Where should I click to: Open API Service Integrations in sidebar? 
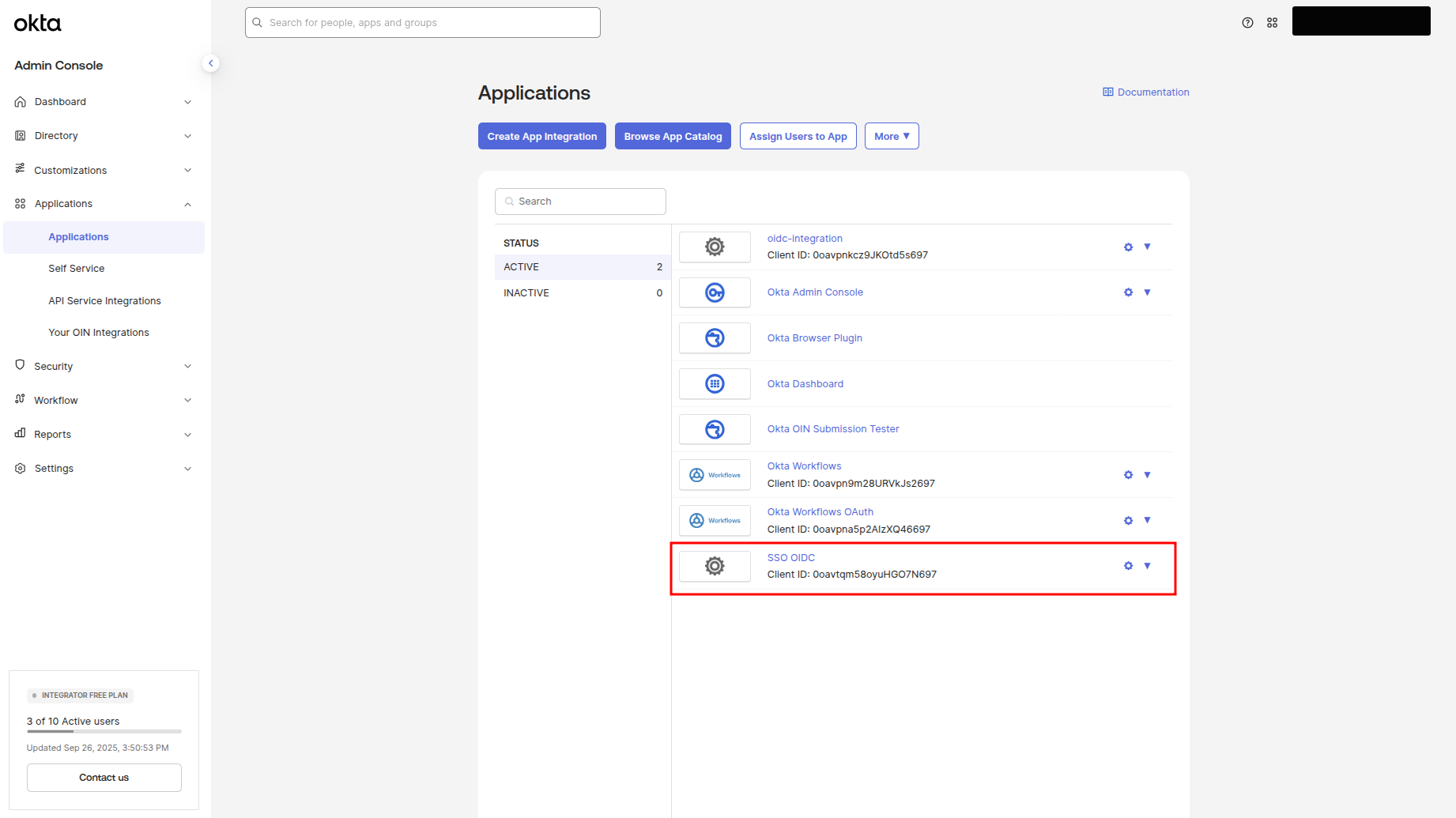coord(104,301)
